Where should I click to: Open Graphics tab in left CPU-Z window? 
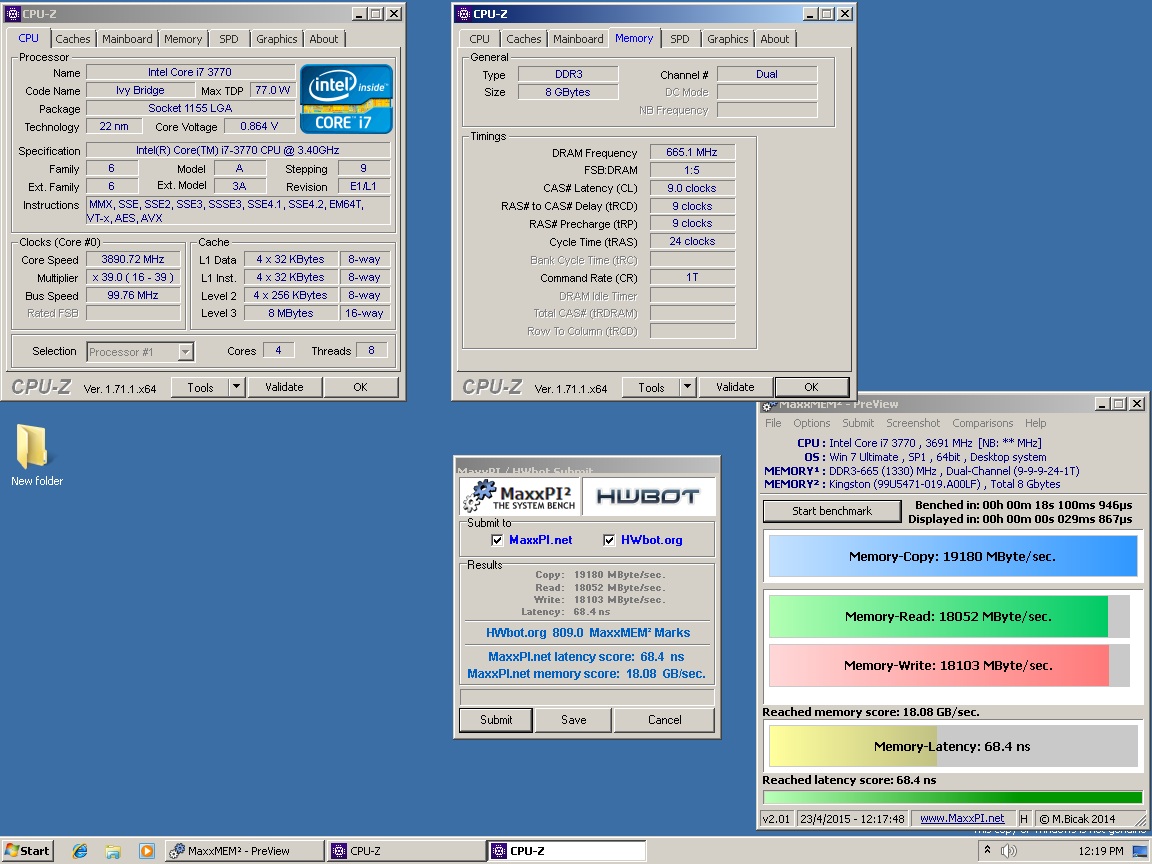pyautogui.click(x=277, y=39)
